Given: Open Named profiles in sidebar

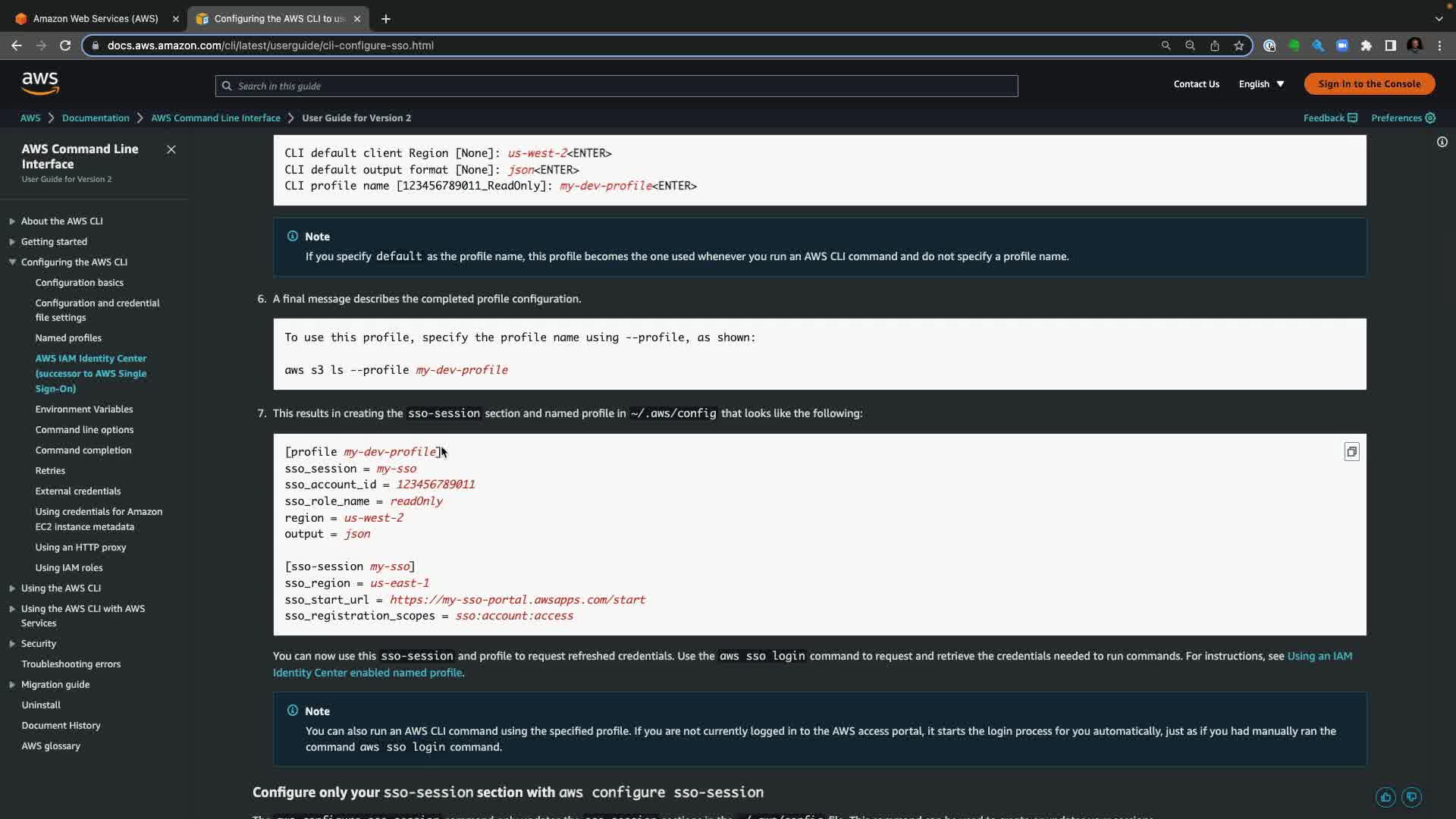Looking at the screenshot, I should (68, 338).
